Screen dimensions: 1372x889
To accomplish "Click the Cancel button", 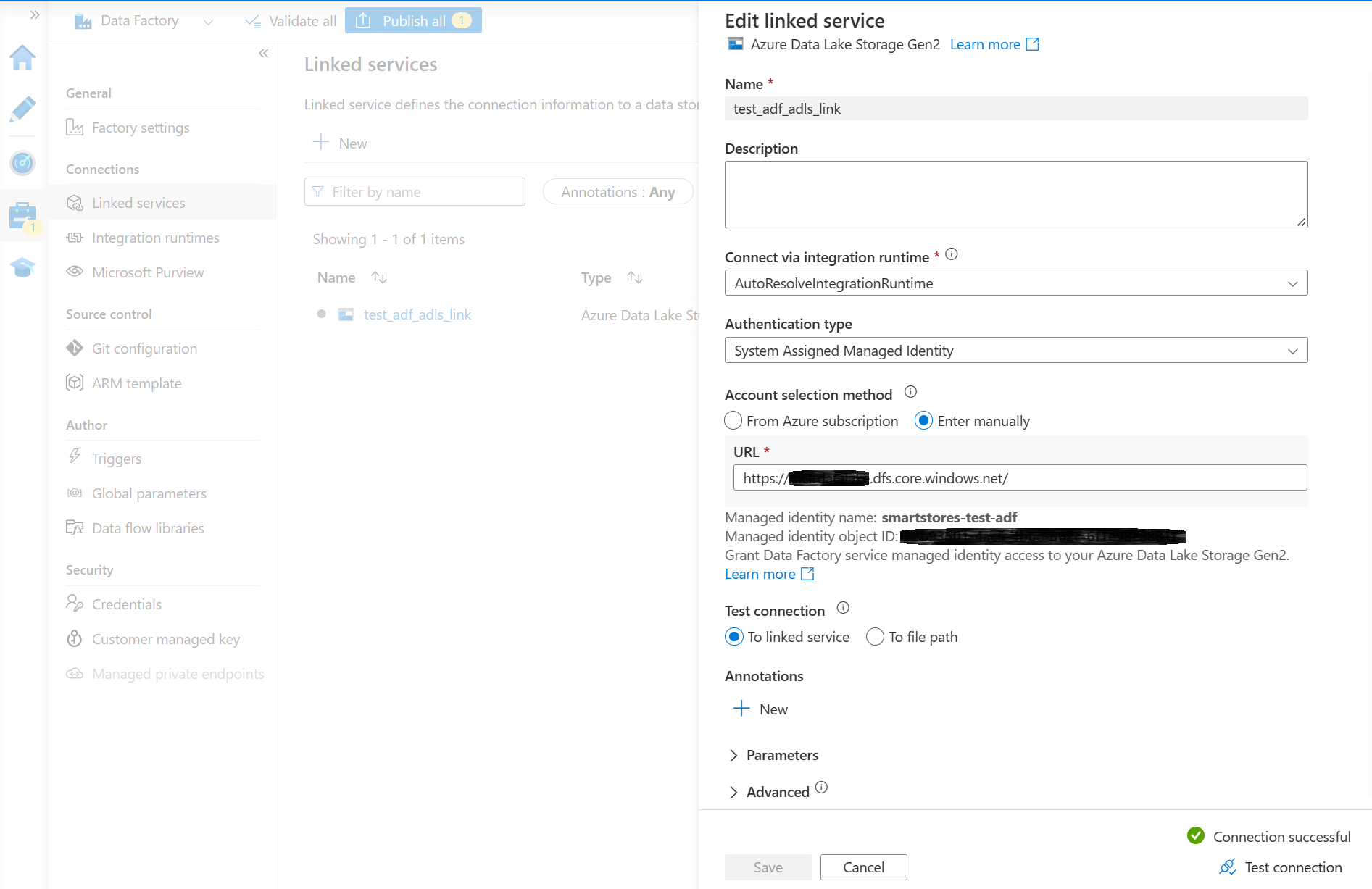I will tap(863, 867).
